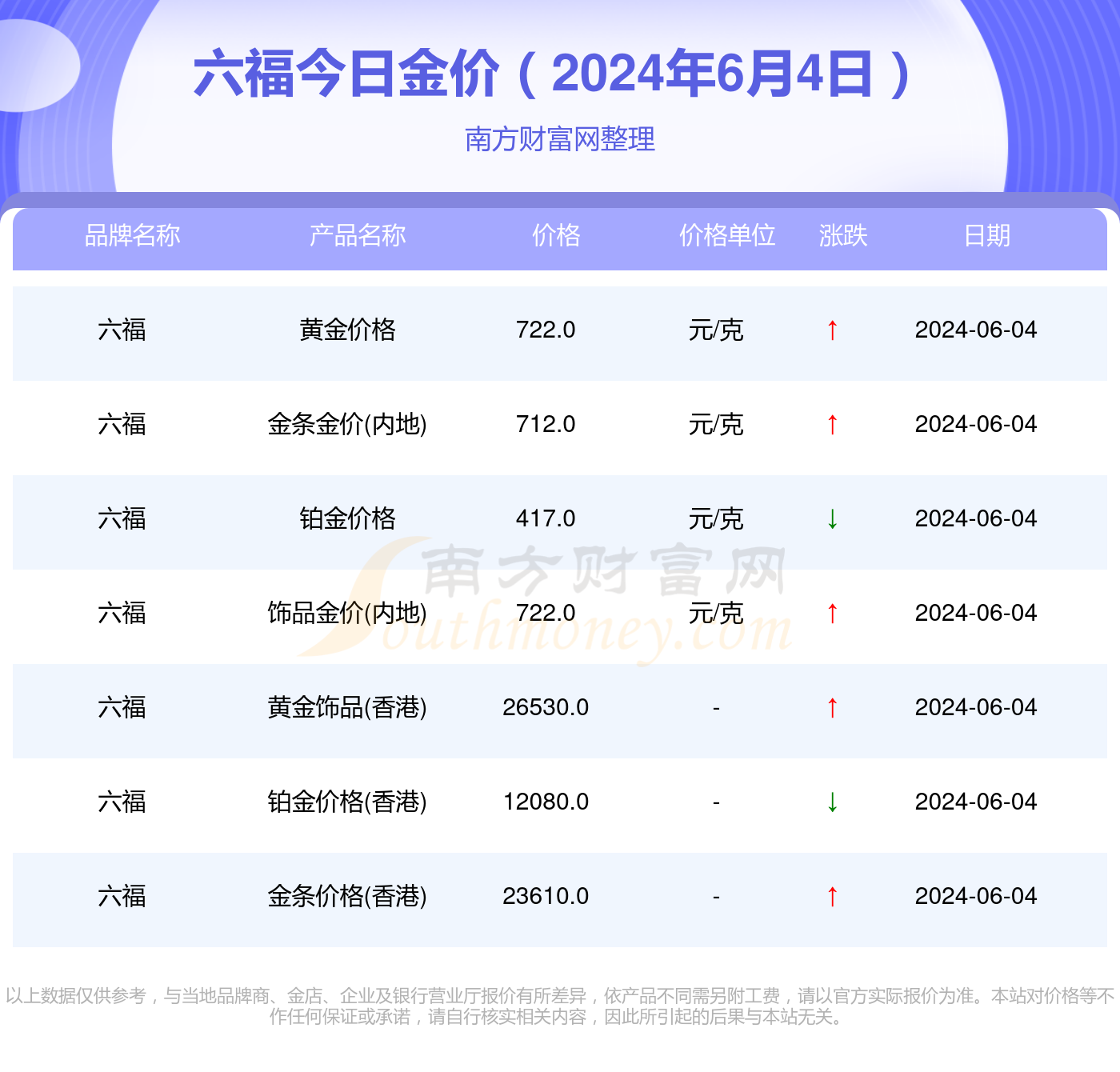The image size is (1120, 1072).
Task: Click the 日期 column header
Action: click(987, 236)
